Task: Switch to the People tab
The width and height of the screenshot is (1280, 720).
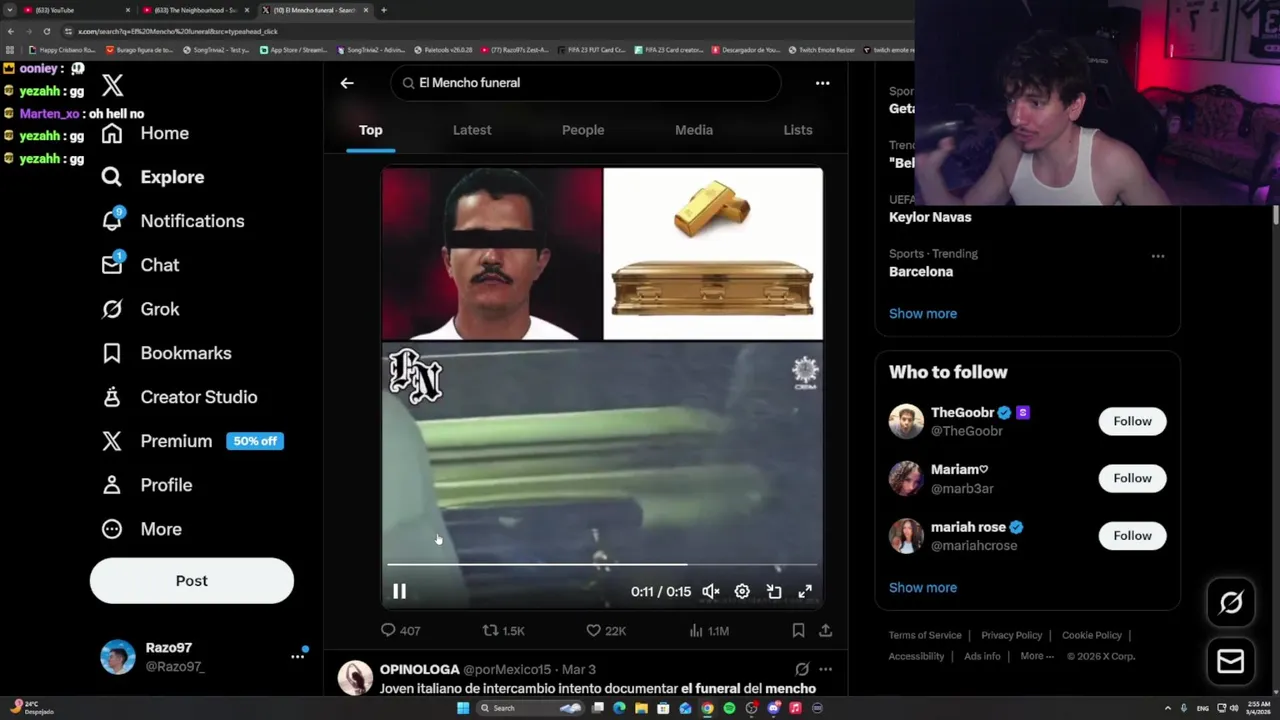Action: (583, 130)
